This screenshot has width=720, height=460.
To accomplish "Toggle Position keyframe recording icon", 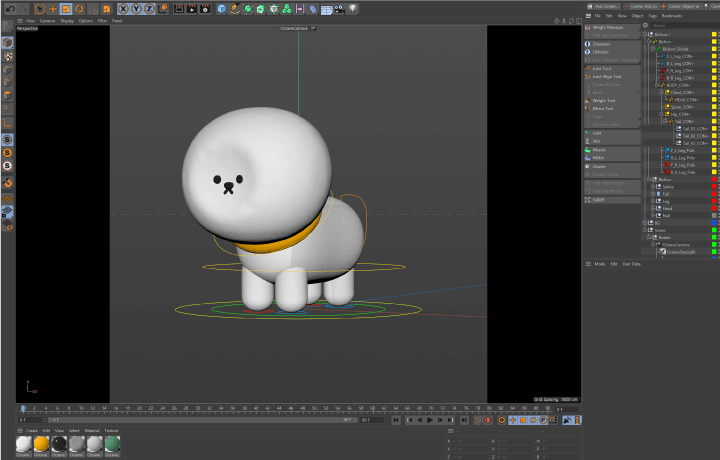I will click(512, 420).
